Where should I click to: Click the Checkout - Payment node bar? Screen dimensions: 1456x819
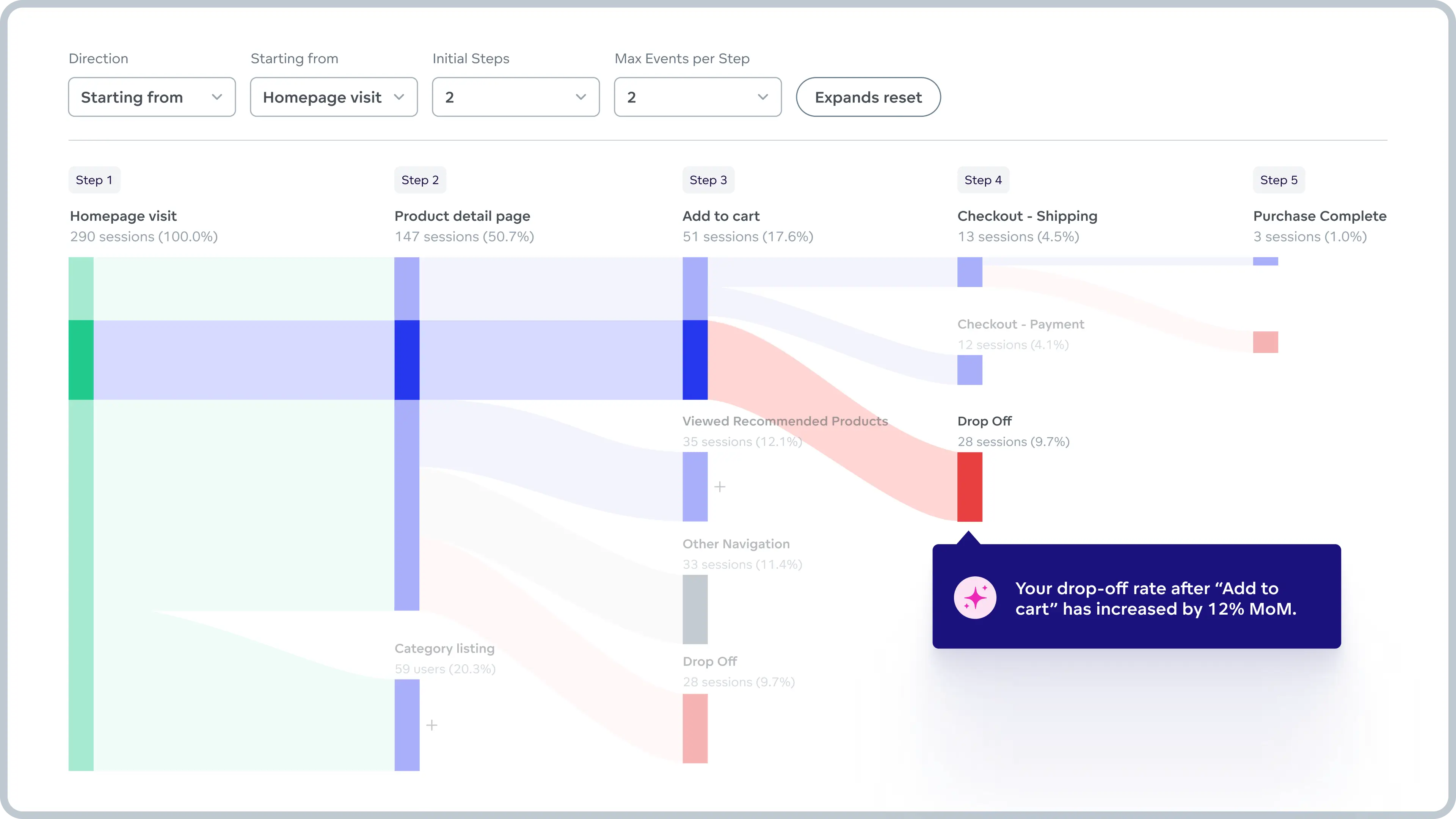point(970,370)
